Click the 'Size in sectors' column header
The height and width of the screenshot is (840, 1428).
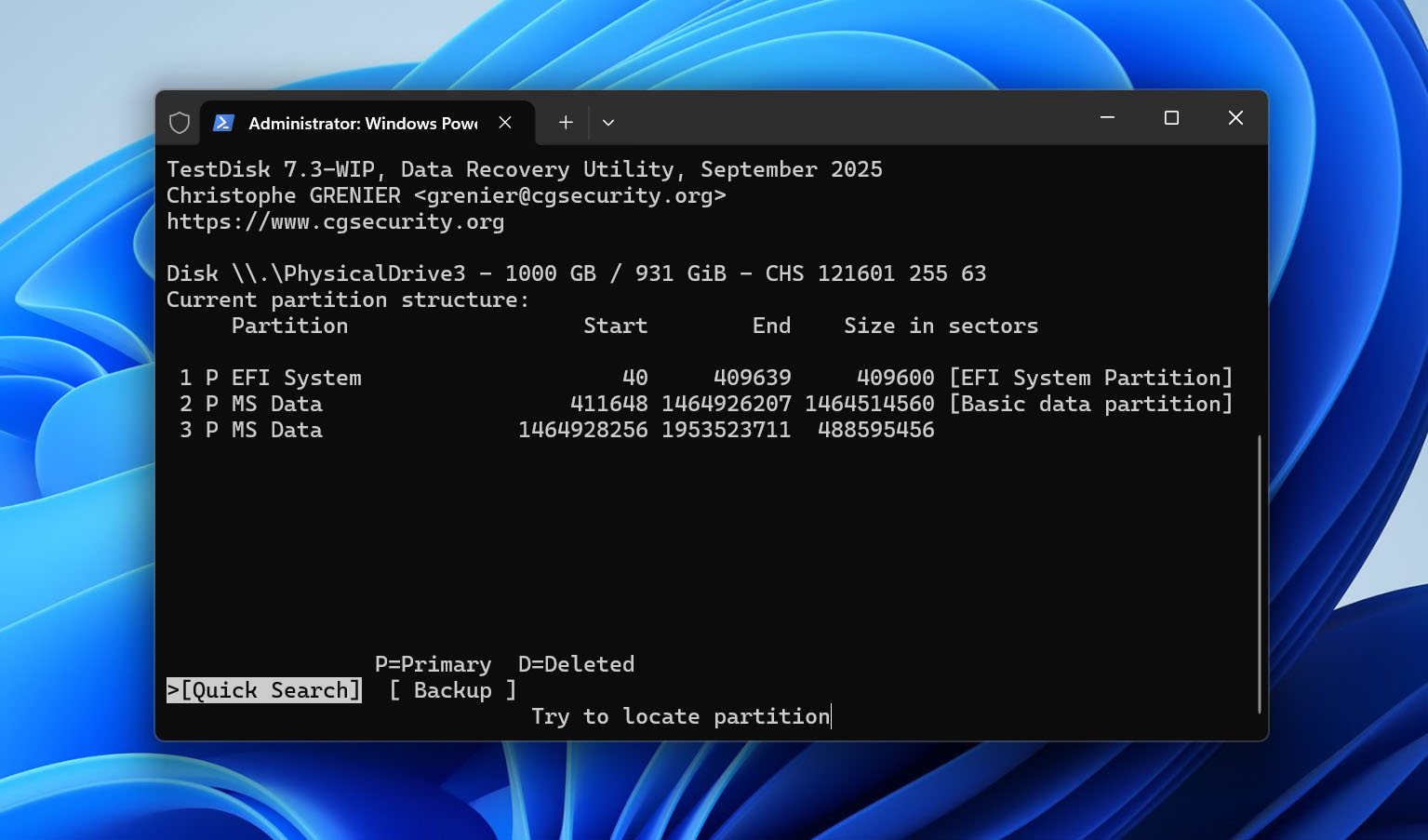(941, 326)
